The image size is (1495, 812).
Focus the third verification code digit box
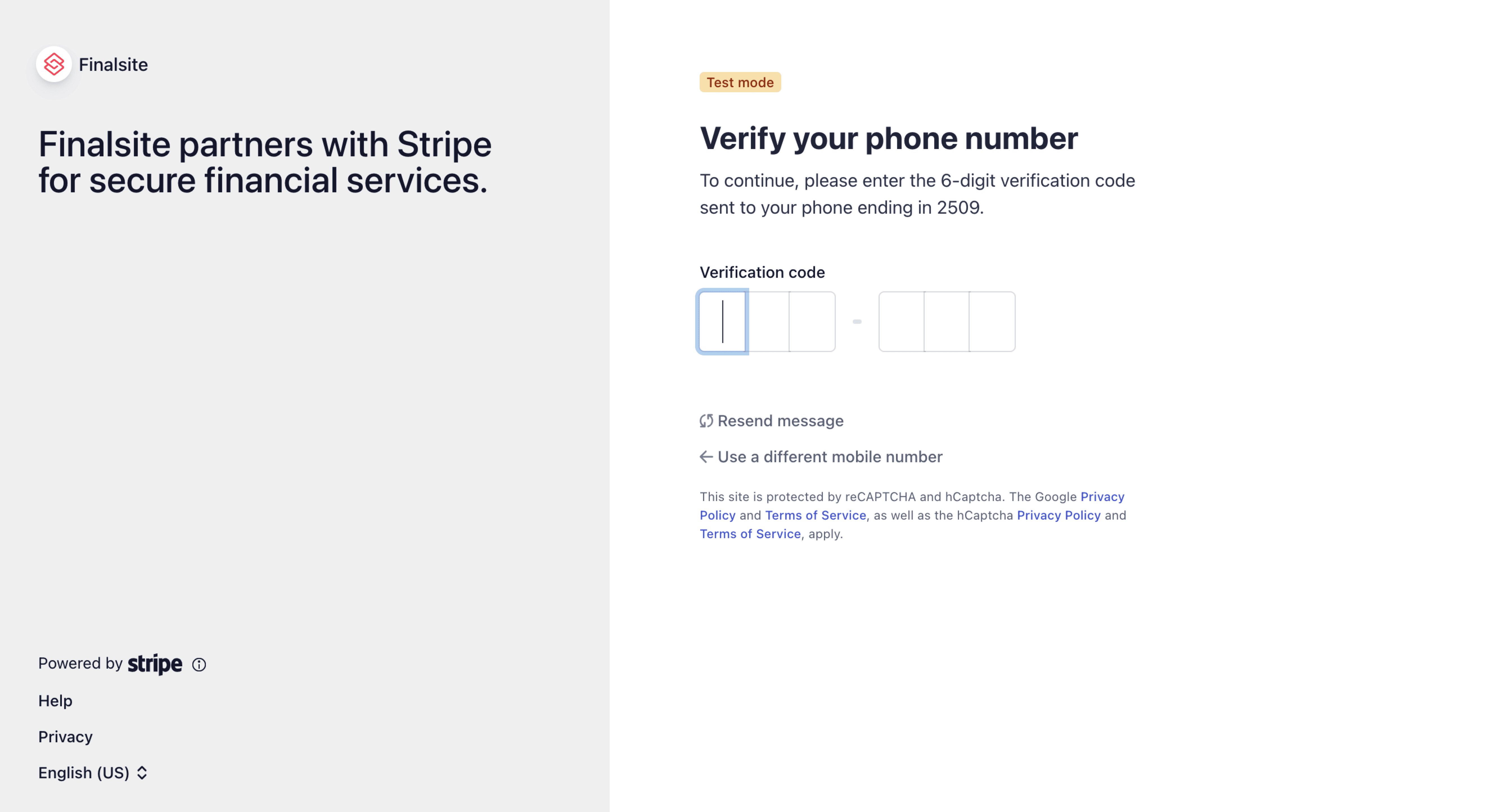pos(812,322)
